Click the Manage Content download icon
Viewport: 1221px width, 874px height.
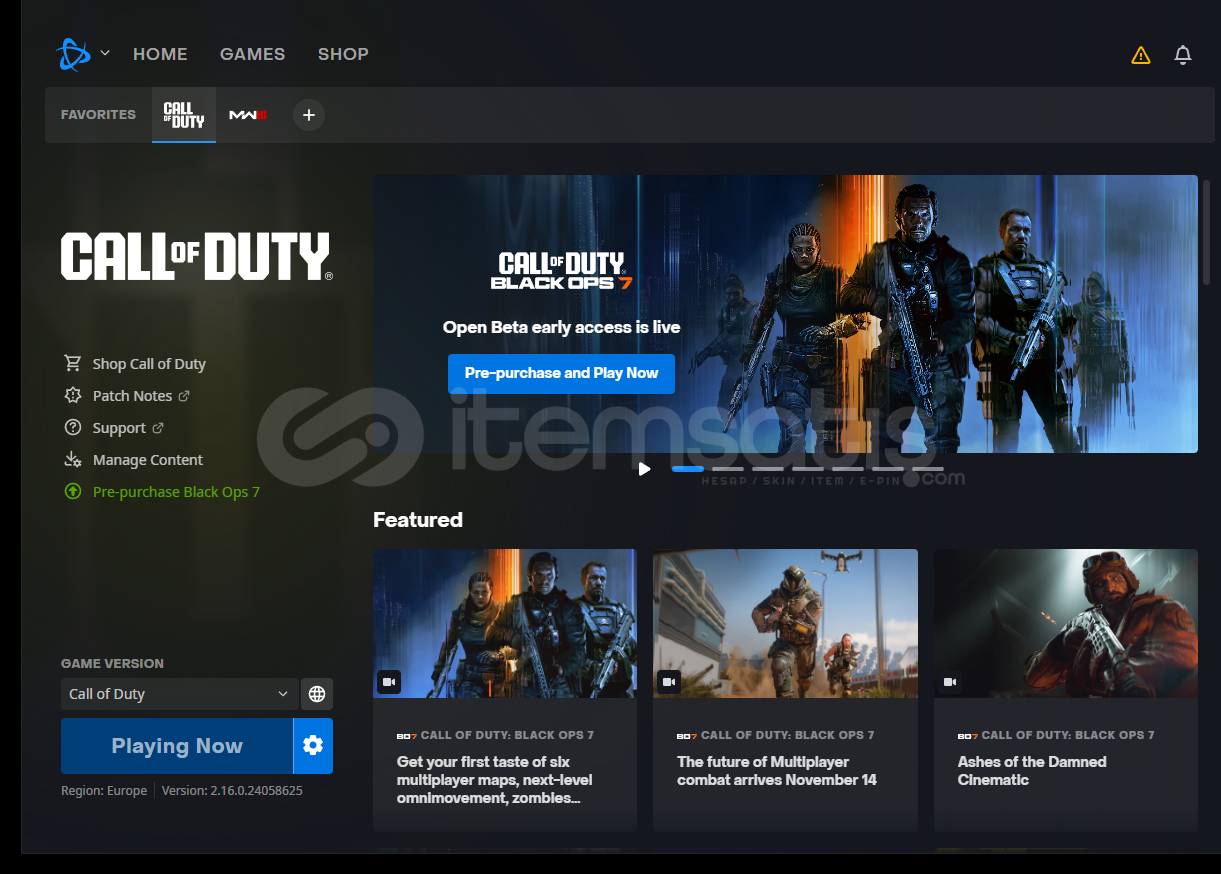tap(72, 459)
